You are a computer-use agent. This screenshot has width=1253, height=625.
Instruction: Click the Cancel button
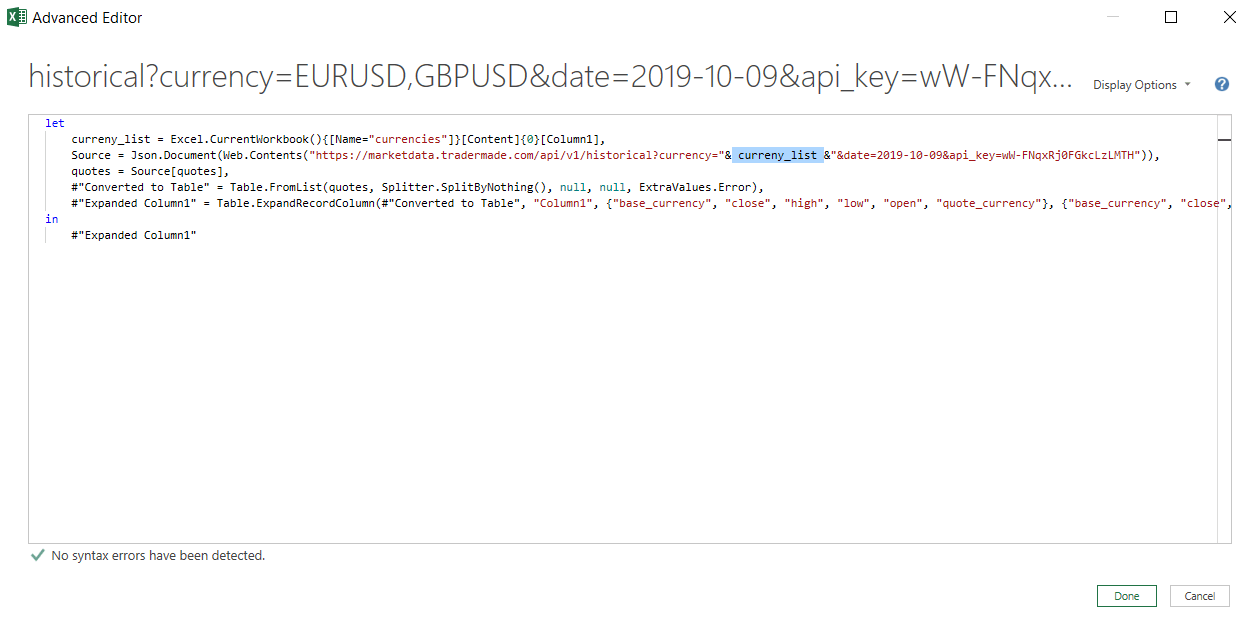pyautogui.click(x=1199, y=596)
